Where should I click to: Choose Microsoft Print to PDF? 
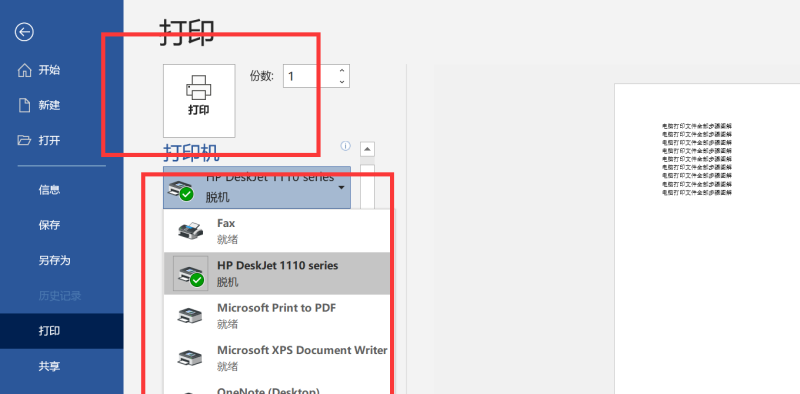(x=277, y=315)
